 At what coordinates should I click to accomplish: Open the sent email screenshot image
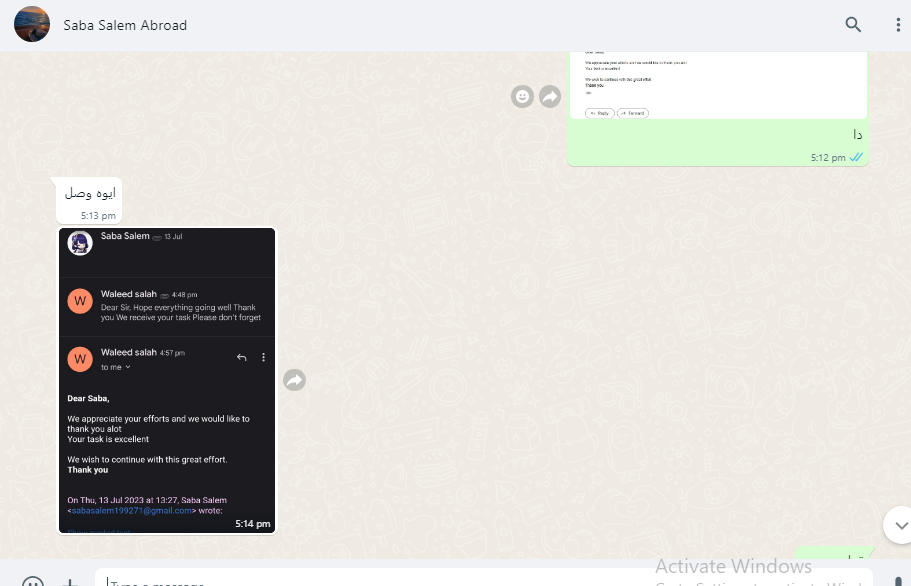pos(718,85)
